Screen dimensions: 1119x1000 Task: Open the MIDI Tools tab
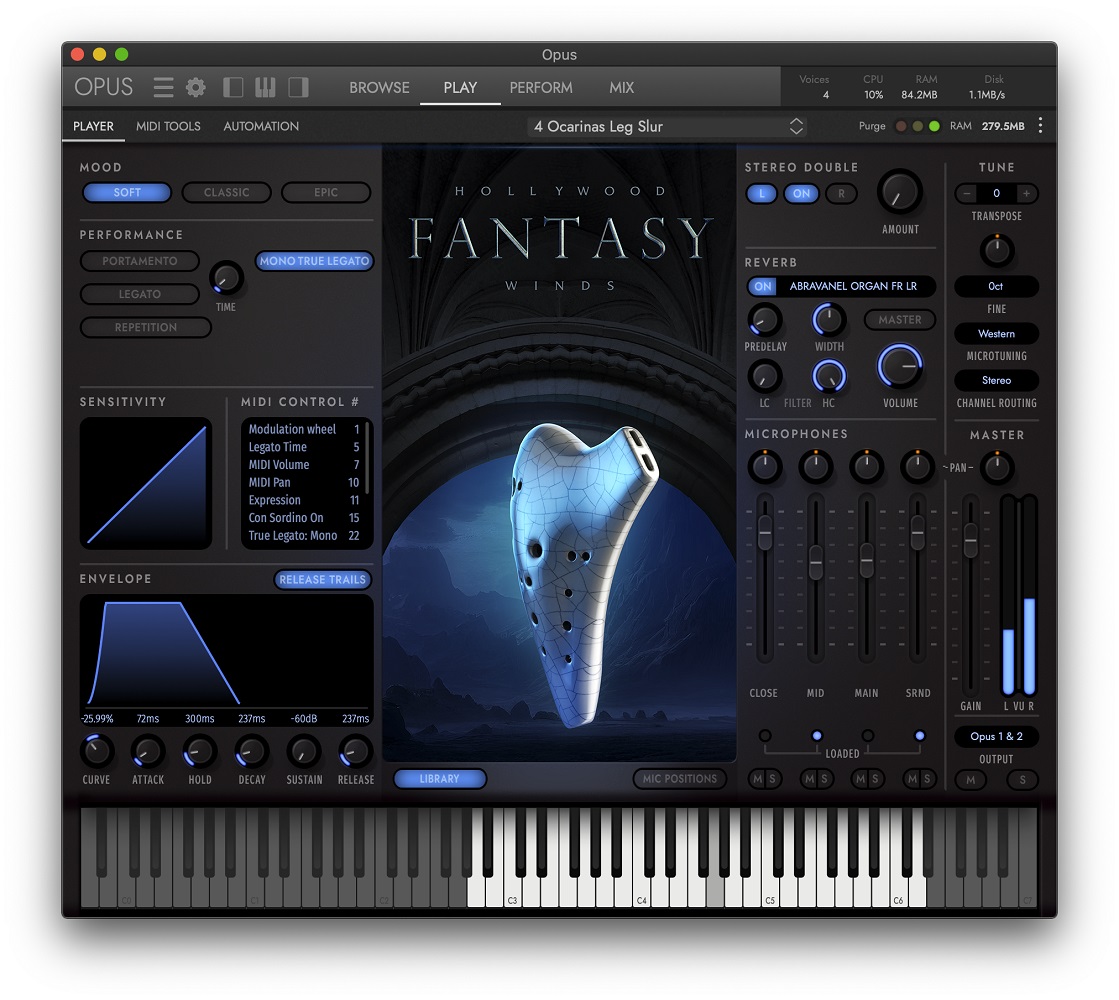pyautogui.click(x=168, y=126)
